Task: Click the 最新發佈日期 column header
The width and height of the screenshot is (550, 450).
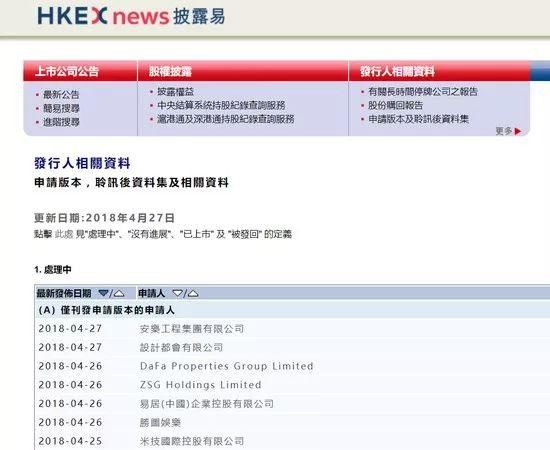Action: point(64,293)
